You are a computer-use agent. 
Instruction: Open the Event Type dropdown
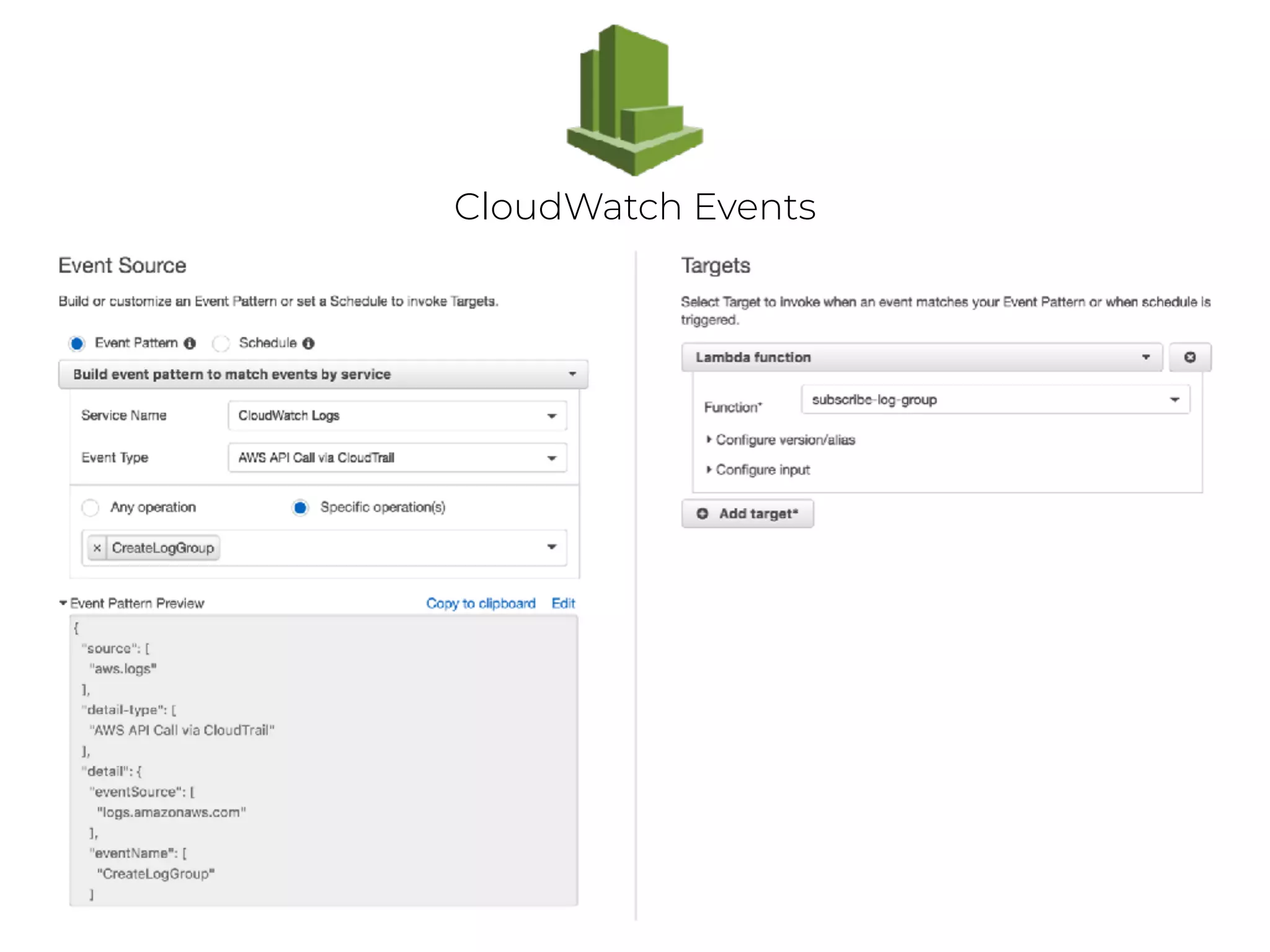pyautogui.click(x=397, y=458)
